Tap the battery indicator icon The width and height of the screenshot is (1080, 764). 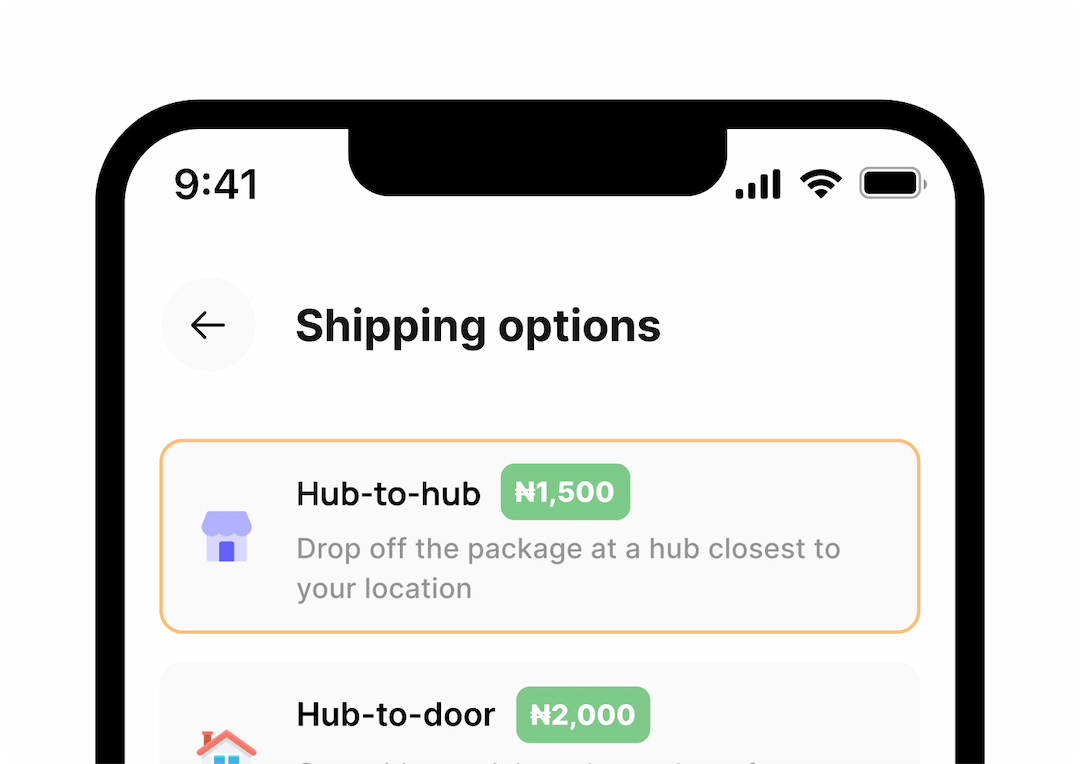click(890, 182)
